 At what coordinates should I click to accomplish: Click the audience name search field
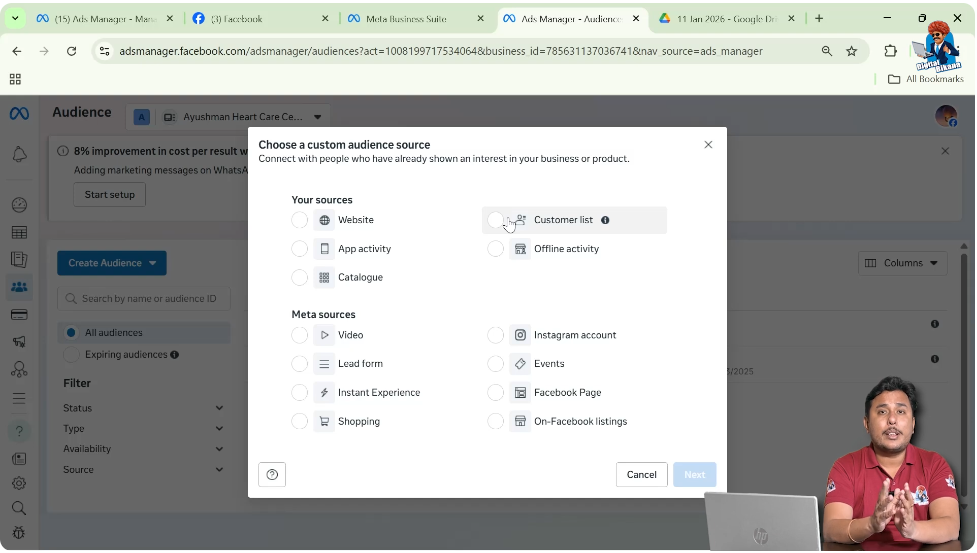(144, 299)
